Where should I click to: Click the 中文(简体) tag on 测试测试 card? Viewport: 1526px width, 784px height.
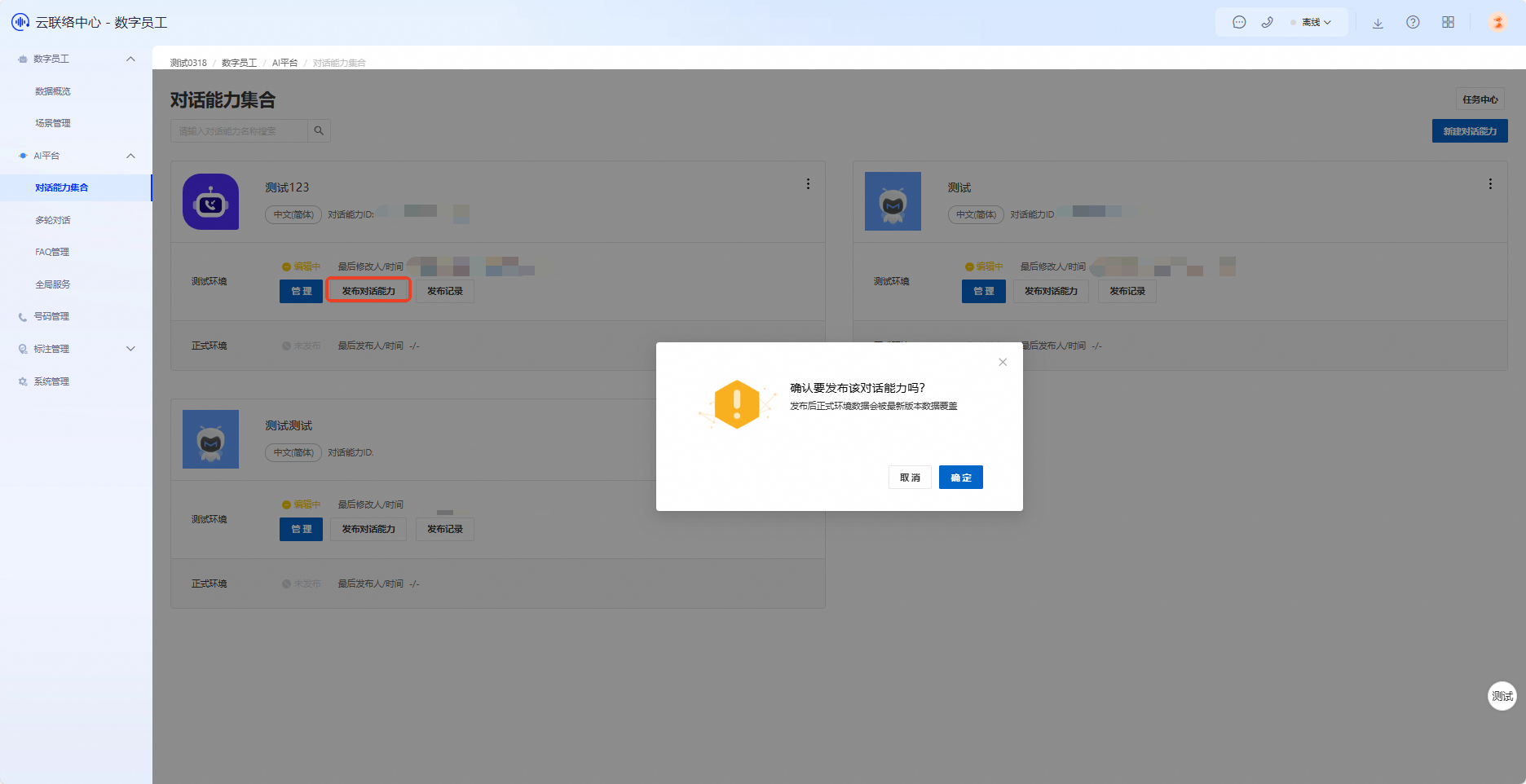293,452
